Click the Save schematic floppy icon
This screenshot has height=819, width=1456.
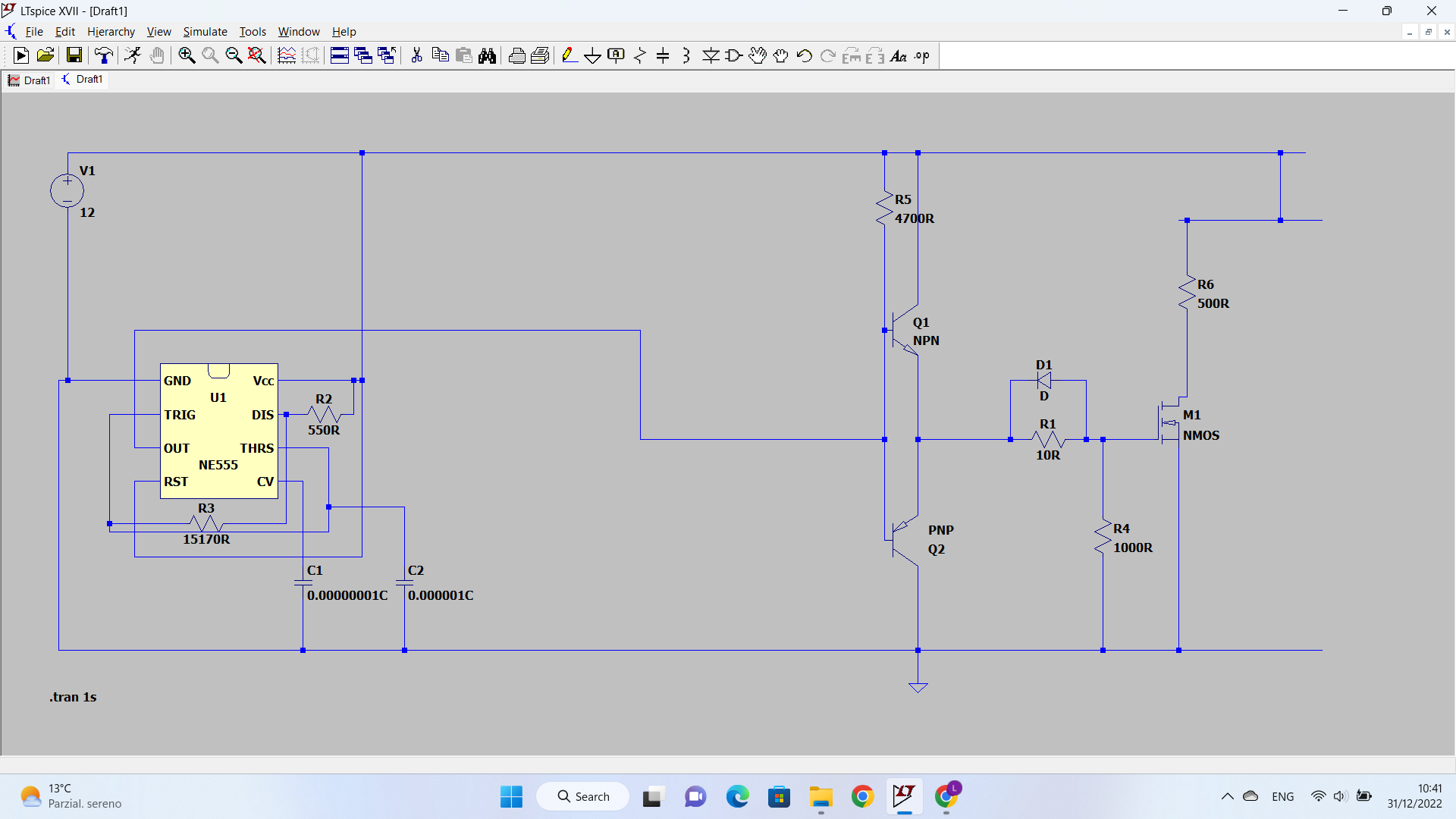coord(74,55)
